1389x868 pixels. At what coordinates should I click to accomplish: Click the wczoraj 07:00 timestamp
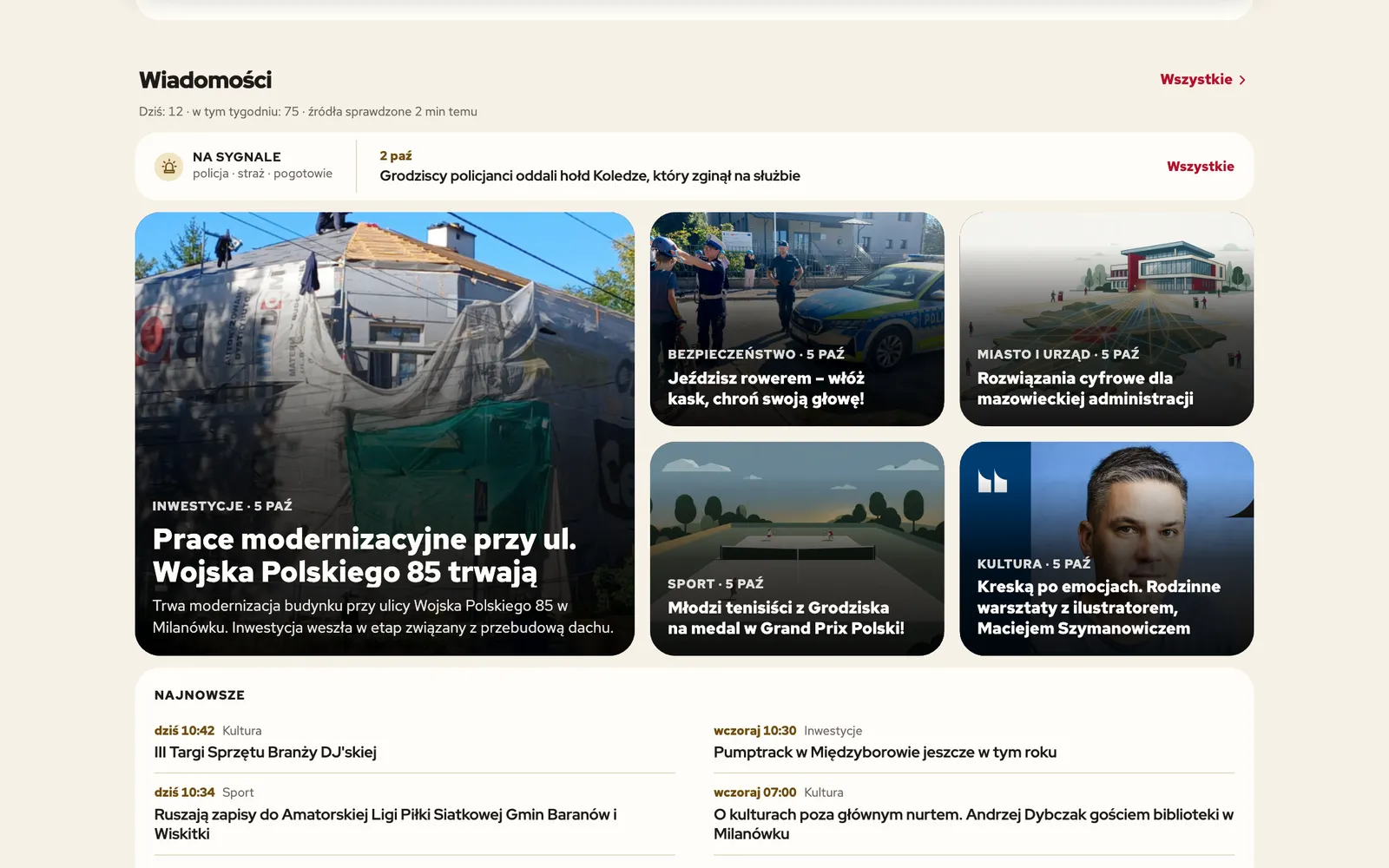pos(754,792)
